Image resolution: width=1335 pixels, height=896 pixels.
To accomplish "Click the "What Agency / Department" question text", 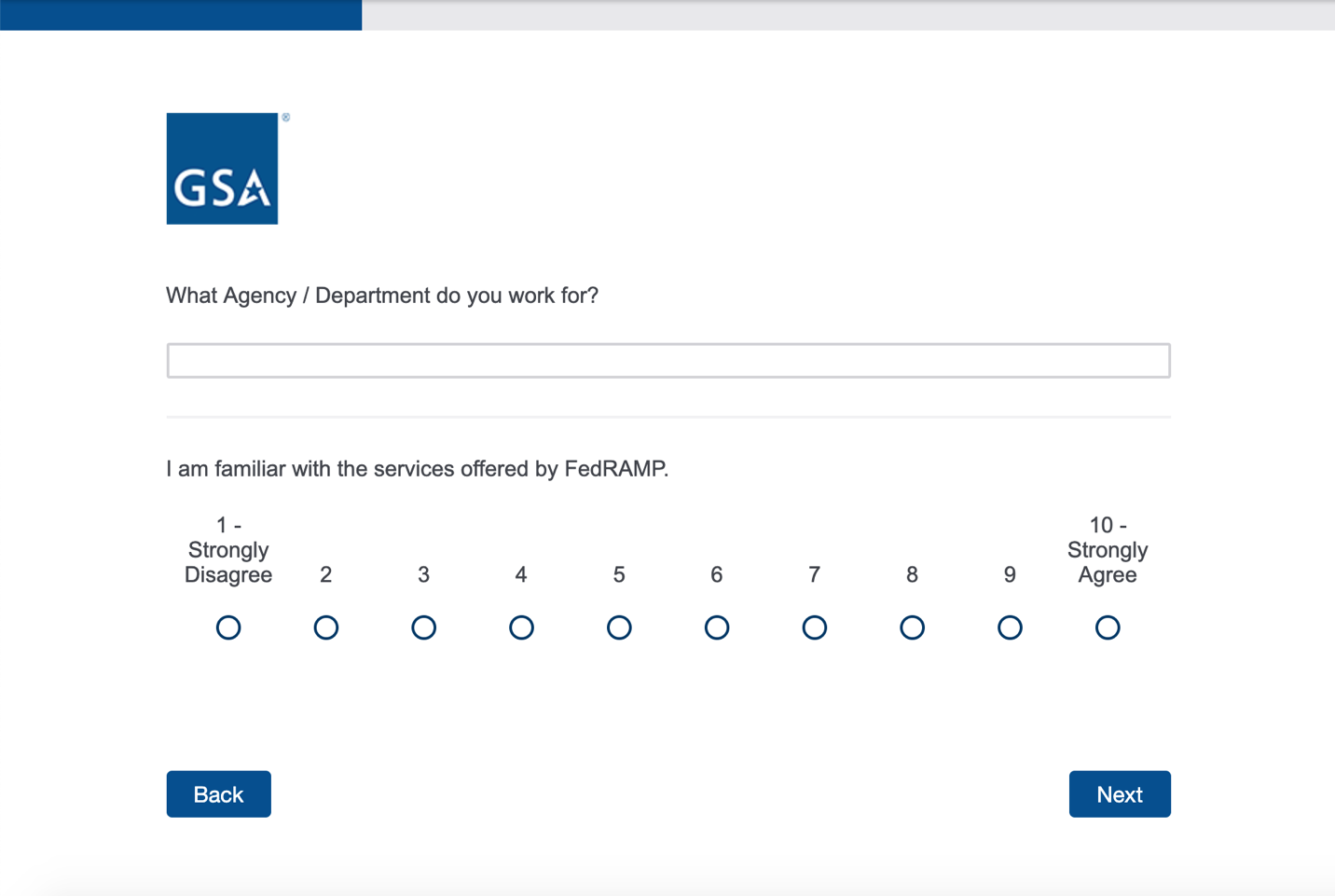I will (382, 296).
